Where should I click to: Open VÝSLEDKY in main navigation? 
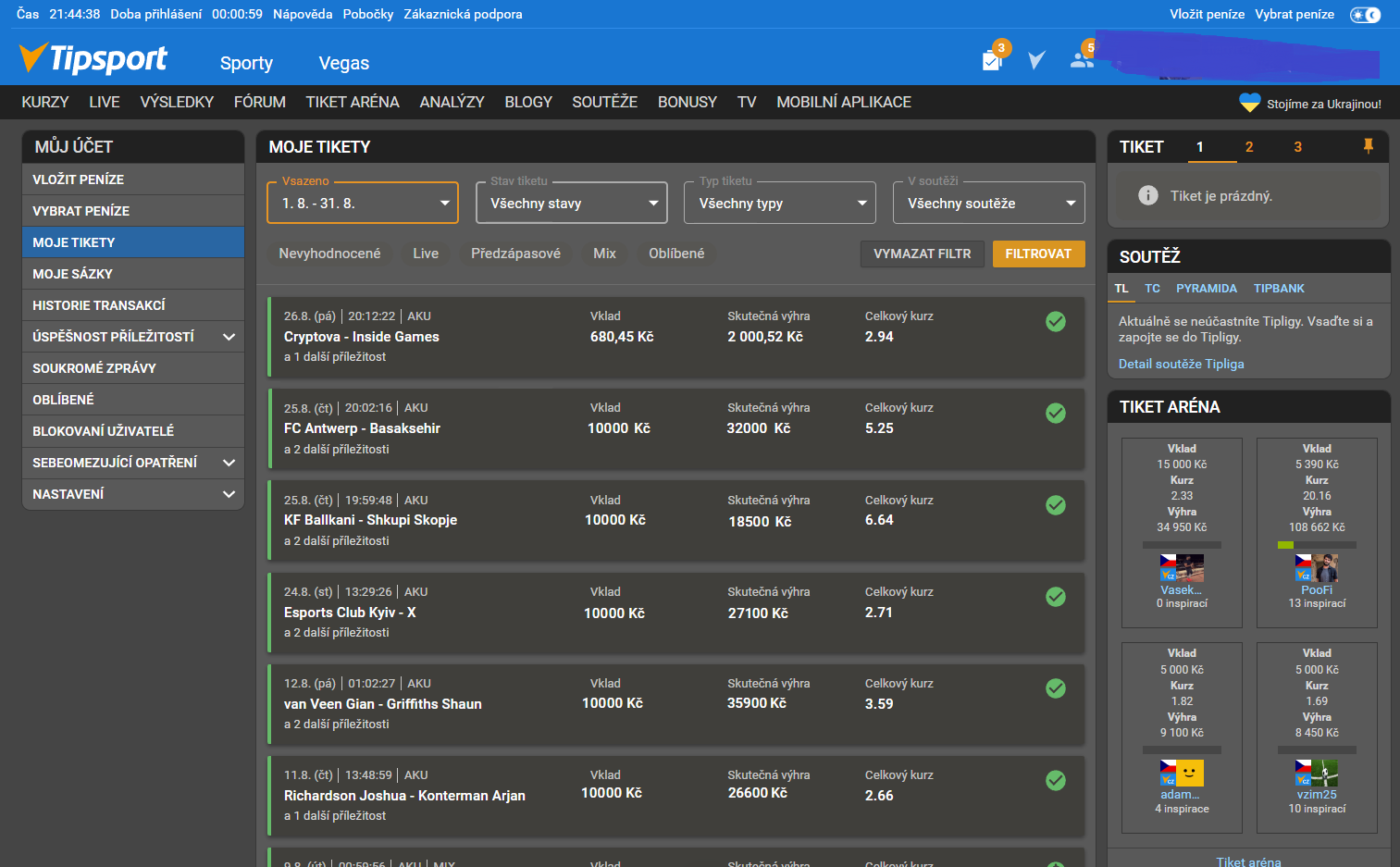pyautogui.click(x=177, y=102)
